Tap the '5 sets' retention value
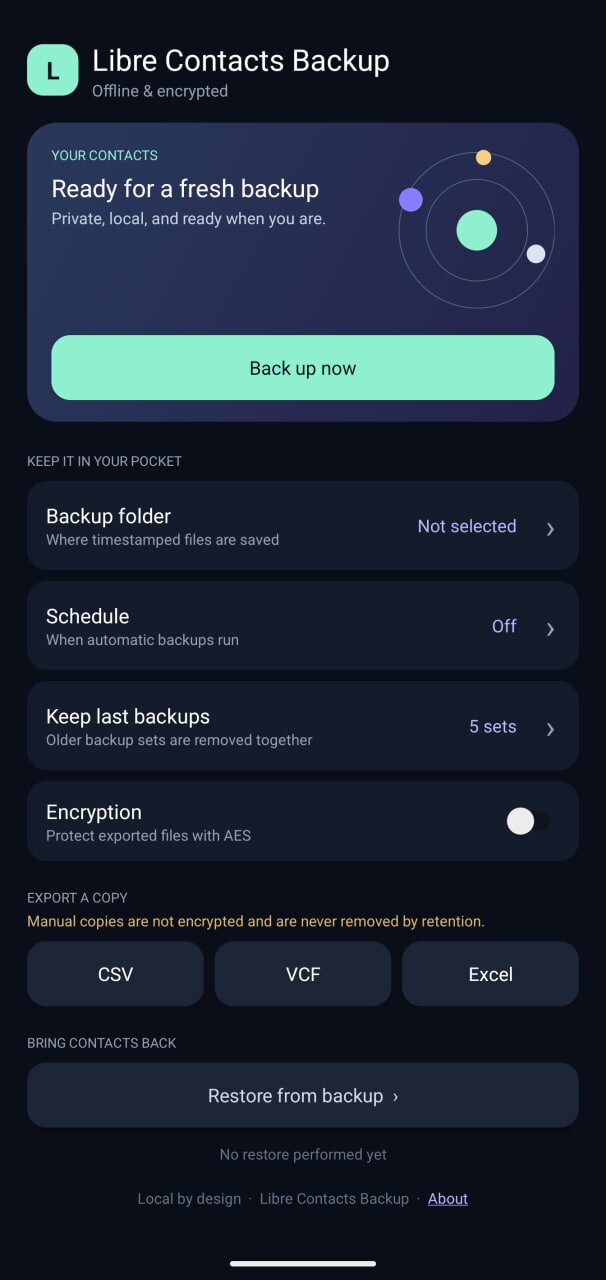This screenshot has height=1280, width=606. pyautogui.click(x=493, y=727)
